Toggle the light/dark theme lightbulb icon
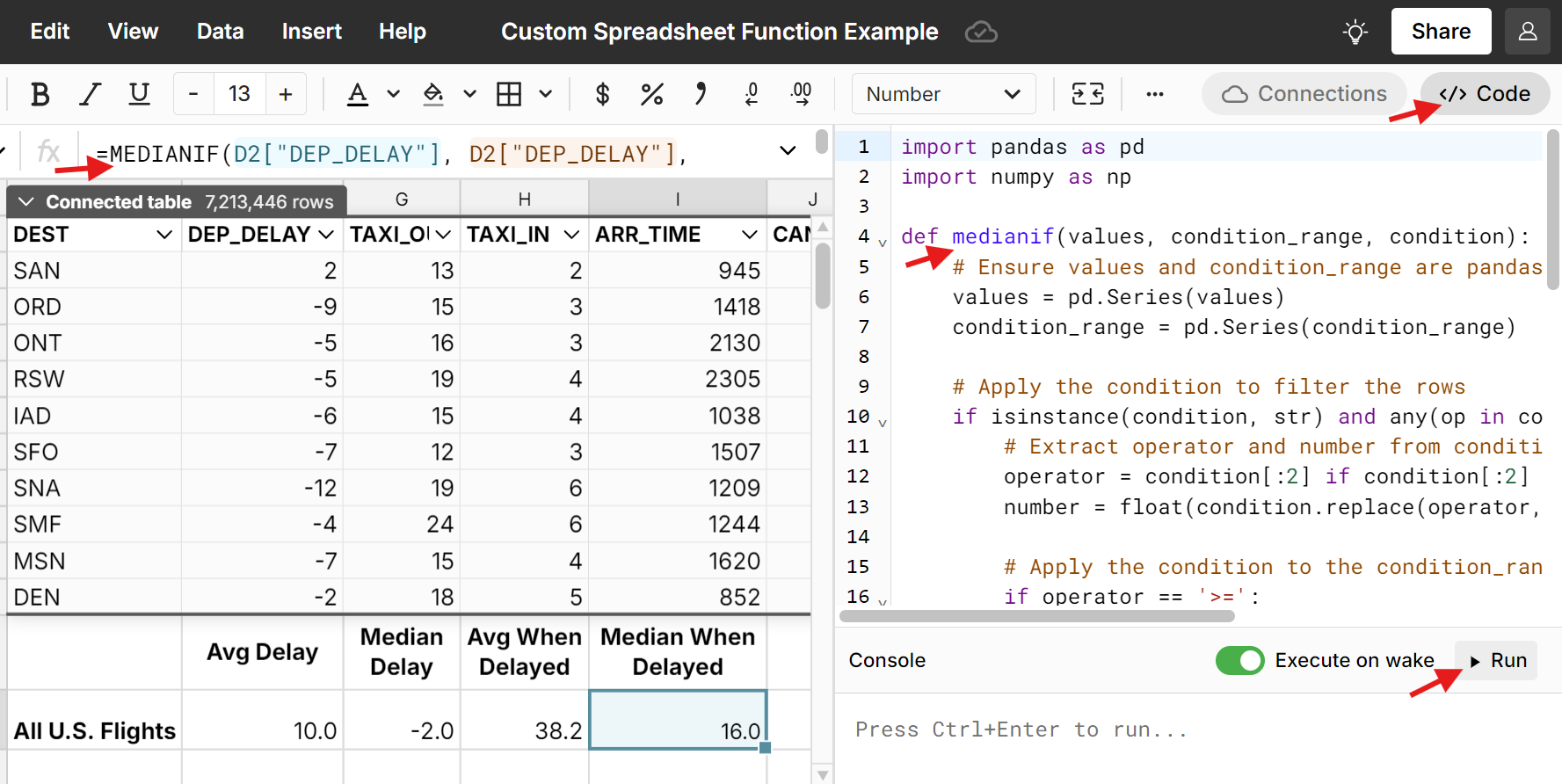Image resolution: width=1562 pixels, height=784 pixels. point(1355,33)
